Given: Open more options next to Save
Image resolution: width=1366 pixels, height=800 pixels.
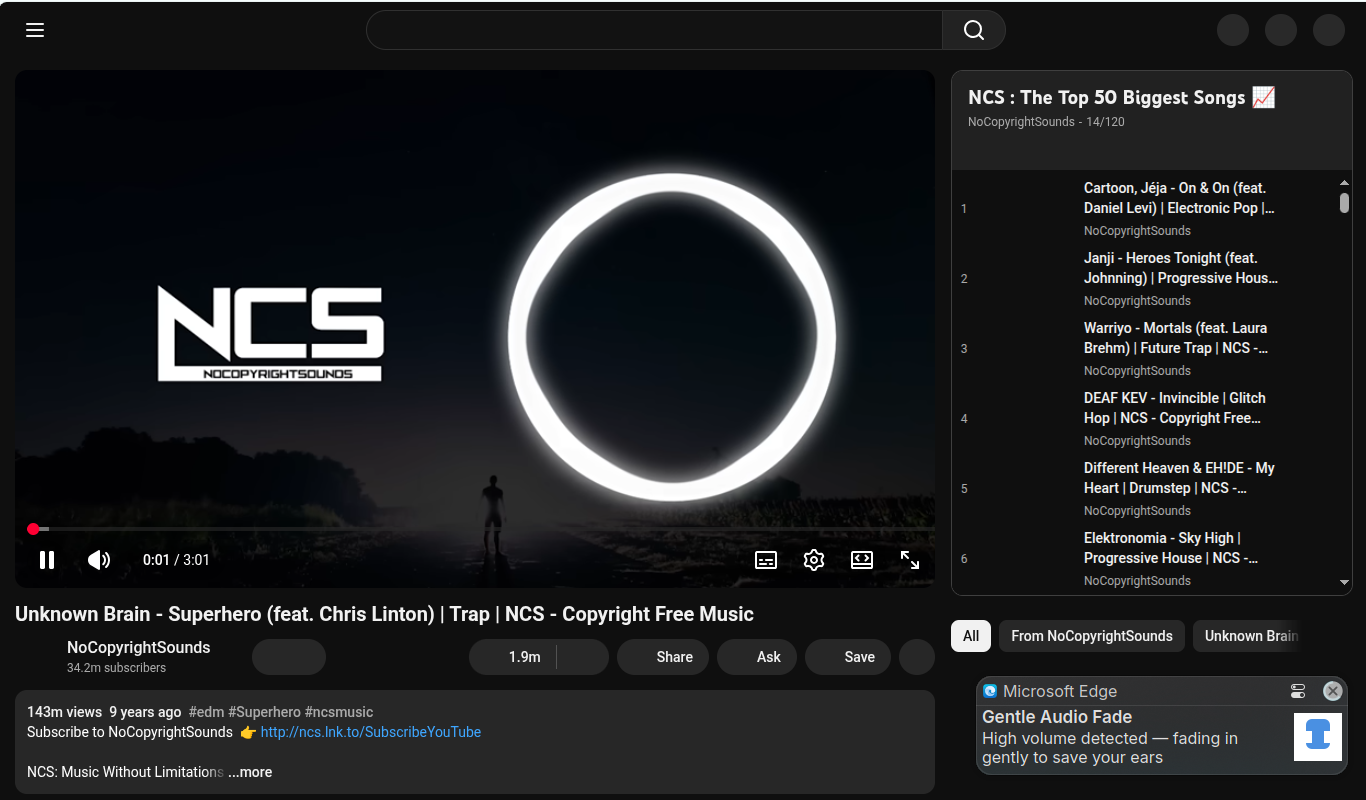Looking at the screenshot, I should click(916, 657).
